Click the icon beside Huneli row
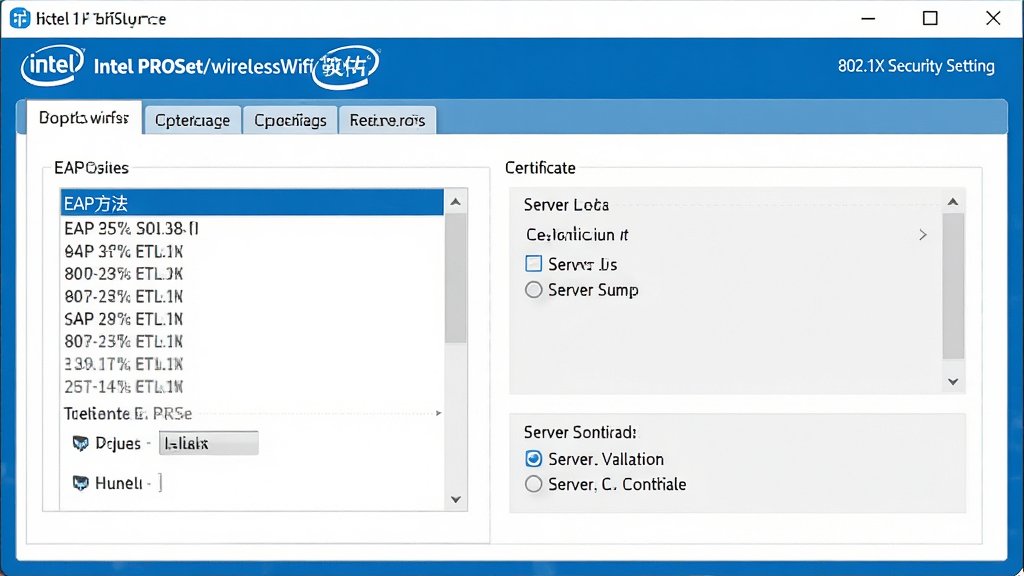 click(x=80, y=483)
